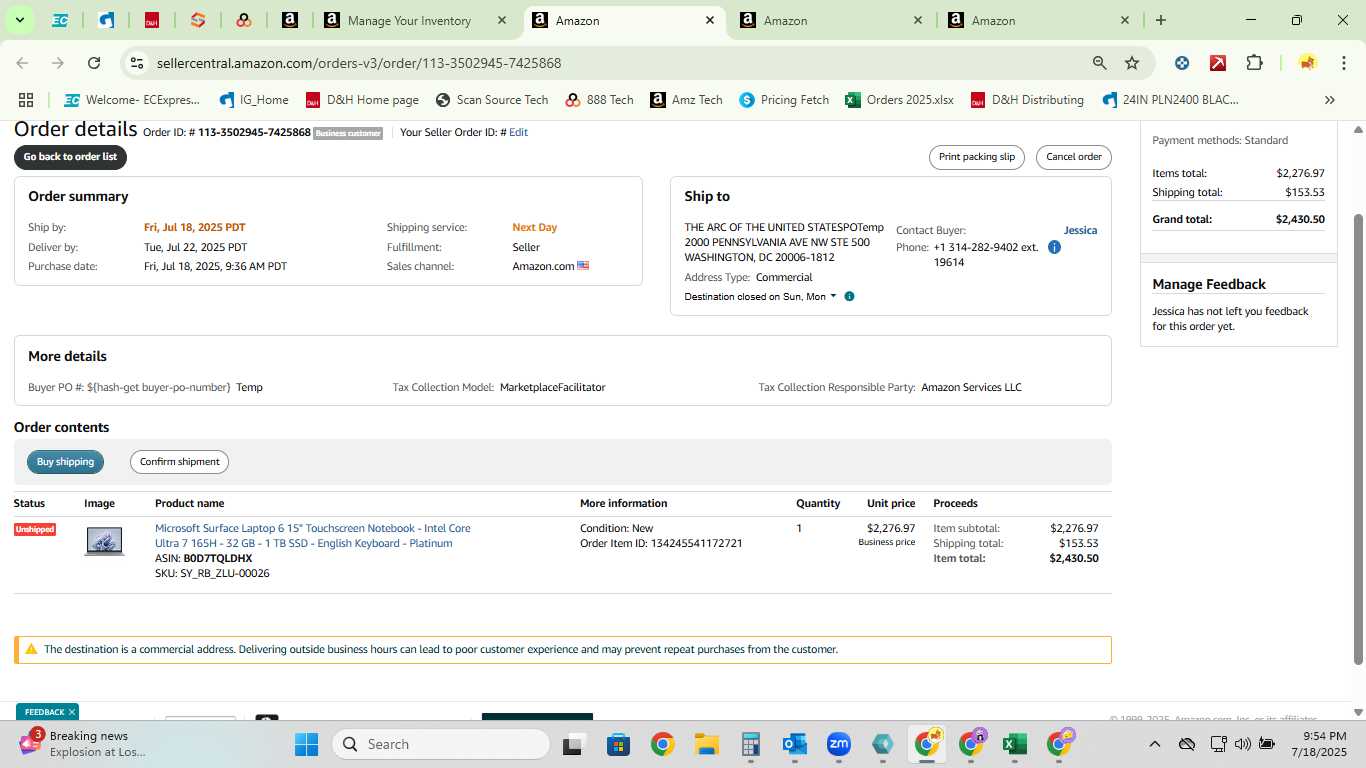
Task: Reload the current page
Action: tap(94, 63)
